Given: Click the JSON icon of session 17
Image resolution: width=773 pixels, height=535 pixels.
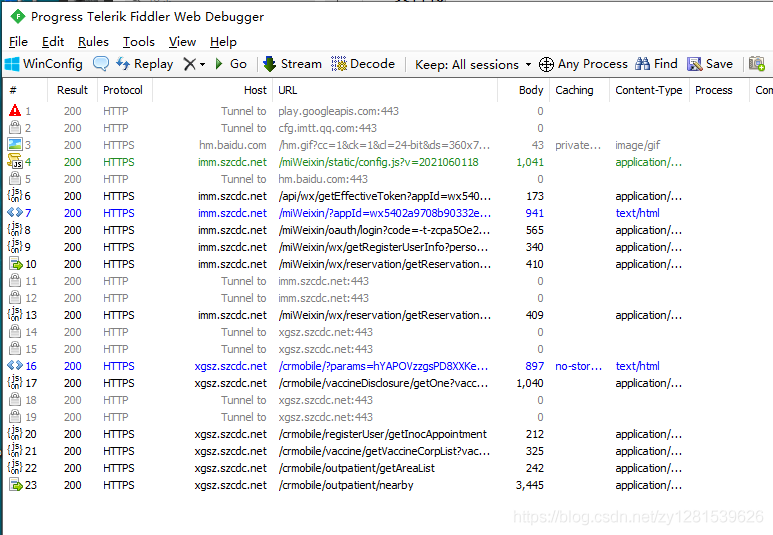Looking at the screenshot, I should [15, 382].
